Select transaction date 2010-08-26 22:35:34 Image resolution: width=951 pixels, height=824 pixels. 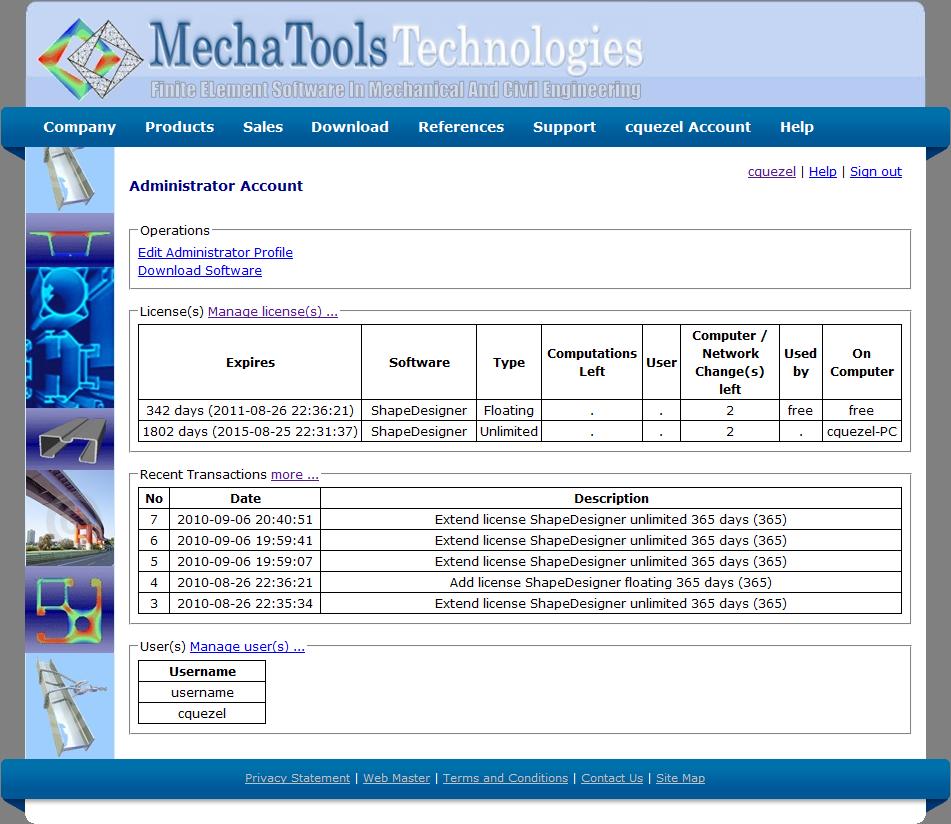coord(245,603)
